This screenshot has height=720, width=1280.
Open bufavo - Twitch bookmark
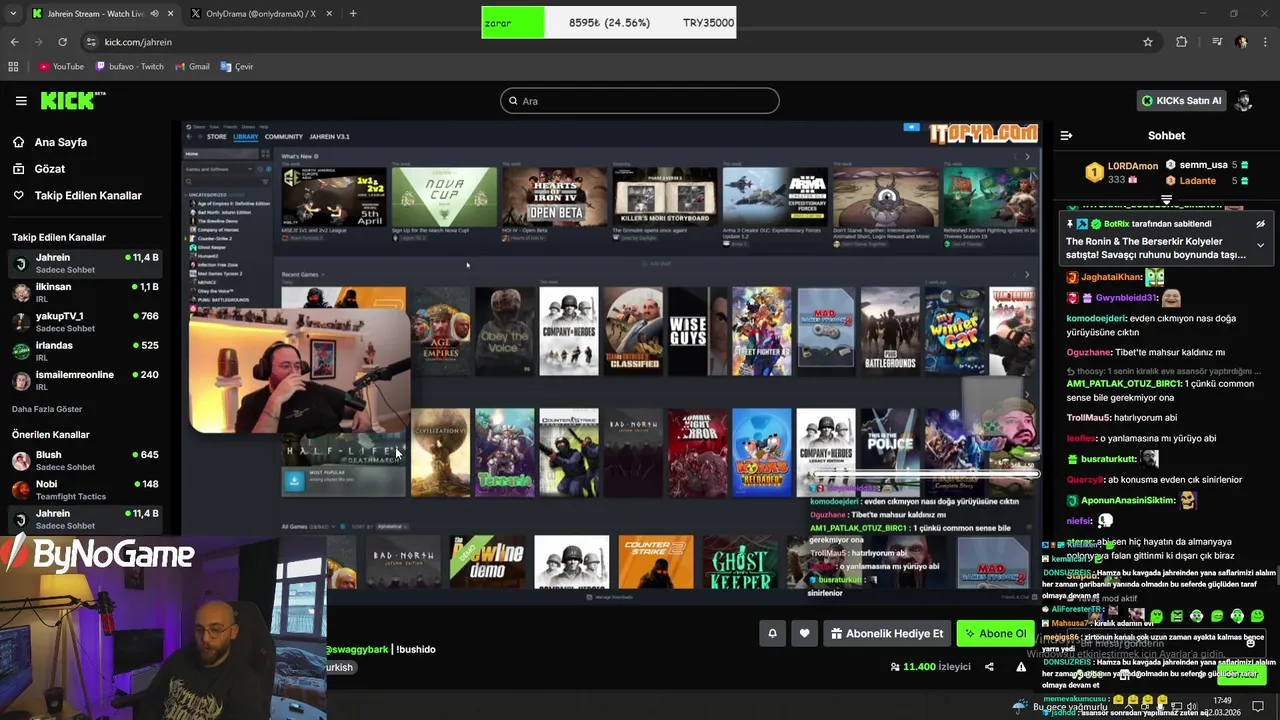click(x=130, y=67)
